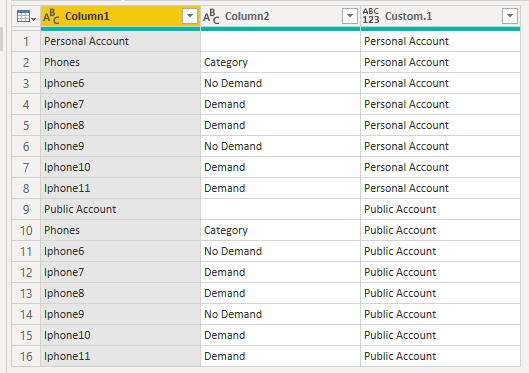Open Column1 filter dropdown
Screen dimensions: 529x373
tap(190, 16)
